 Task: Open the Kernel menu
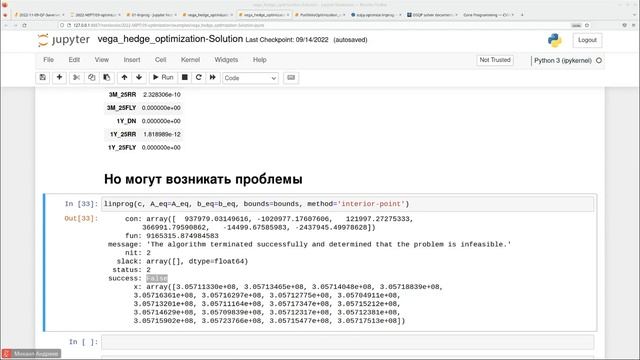tap(190, 60)
